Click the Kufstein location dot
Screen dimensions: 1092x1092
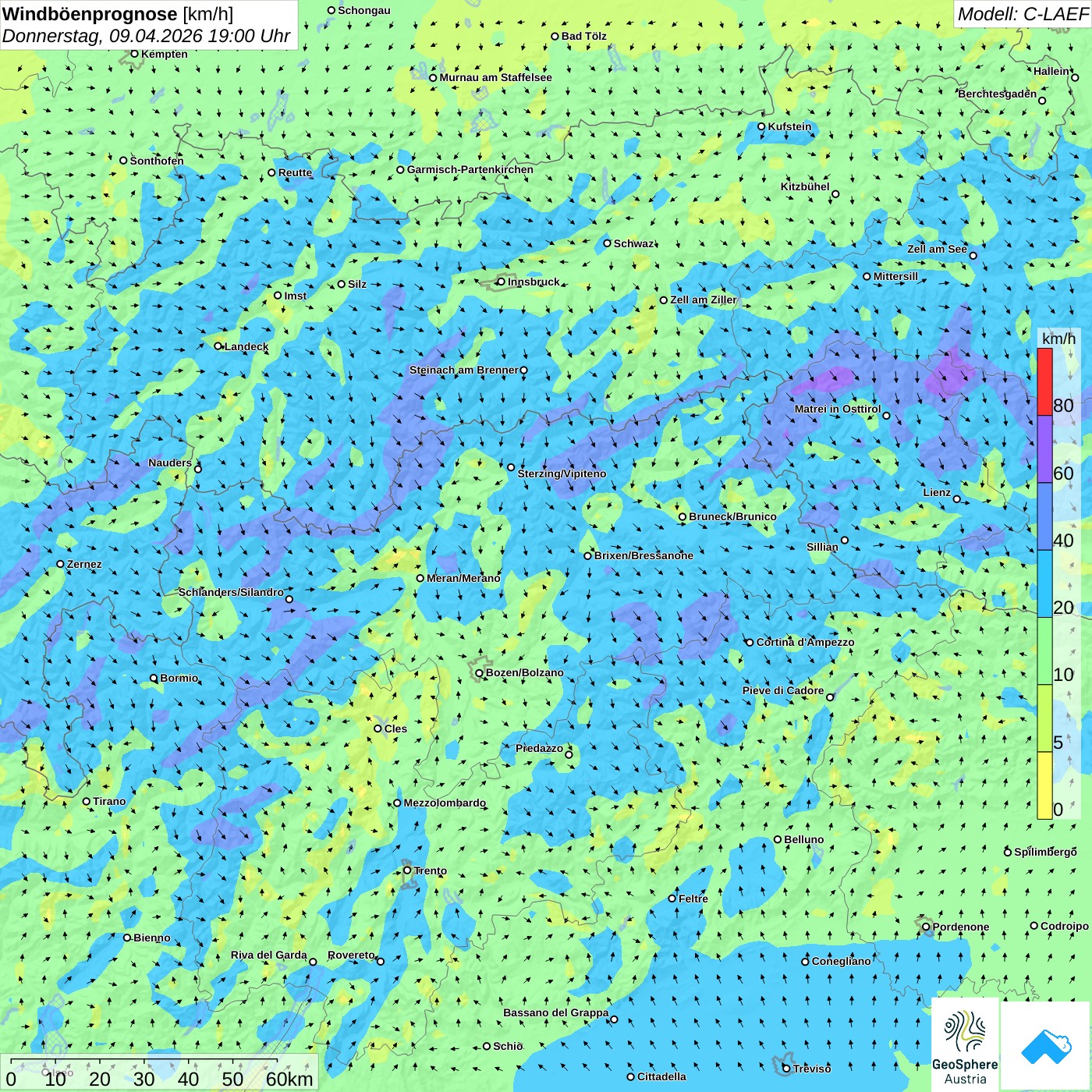(761, 126)
